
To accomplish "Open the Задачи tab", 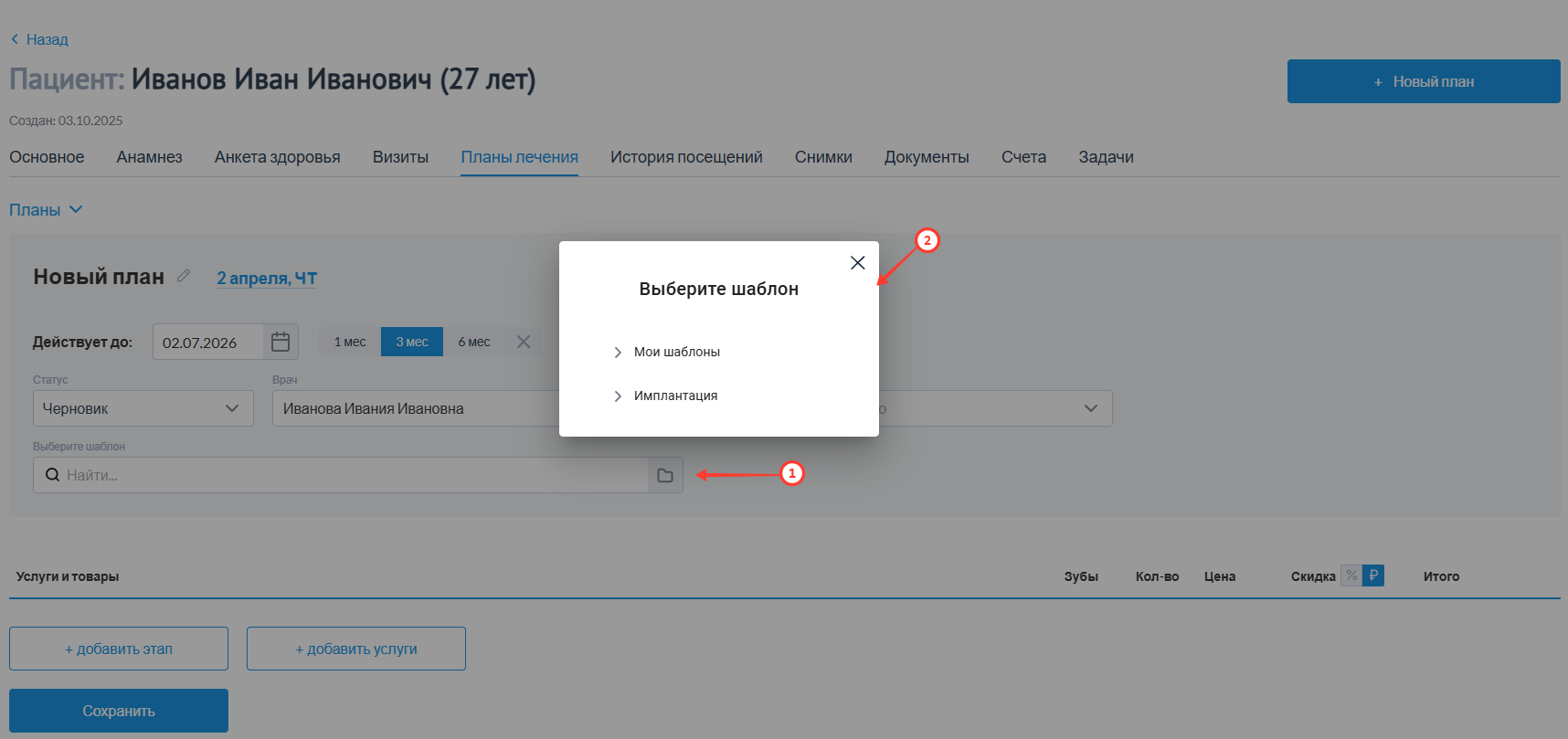I will [1106, 157].
